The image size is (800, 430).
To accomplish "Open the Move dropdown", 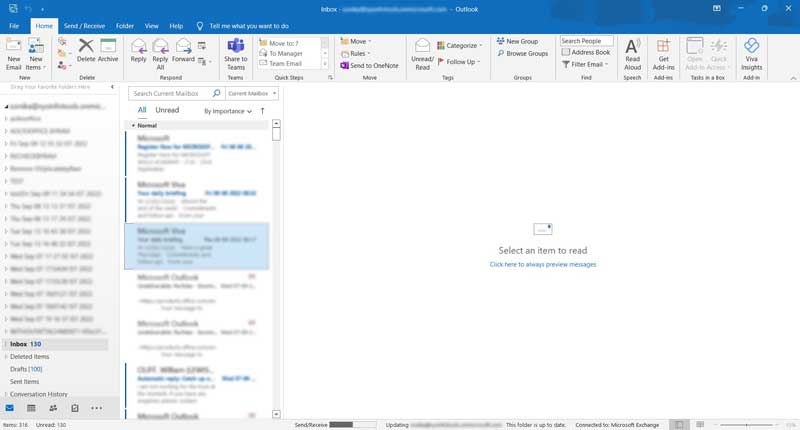I will pos(356,41).
